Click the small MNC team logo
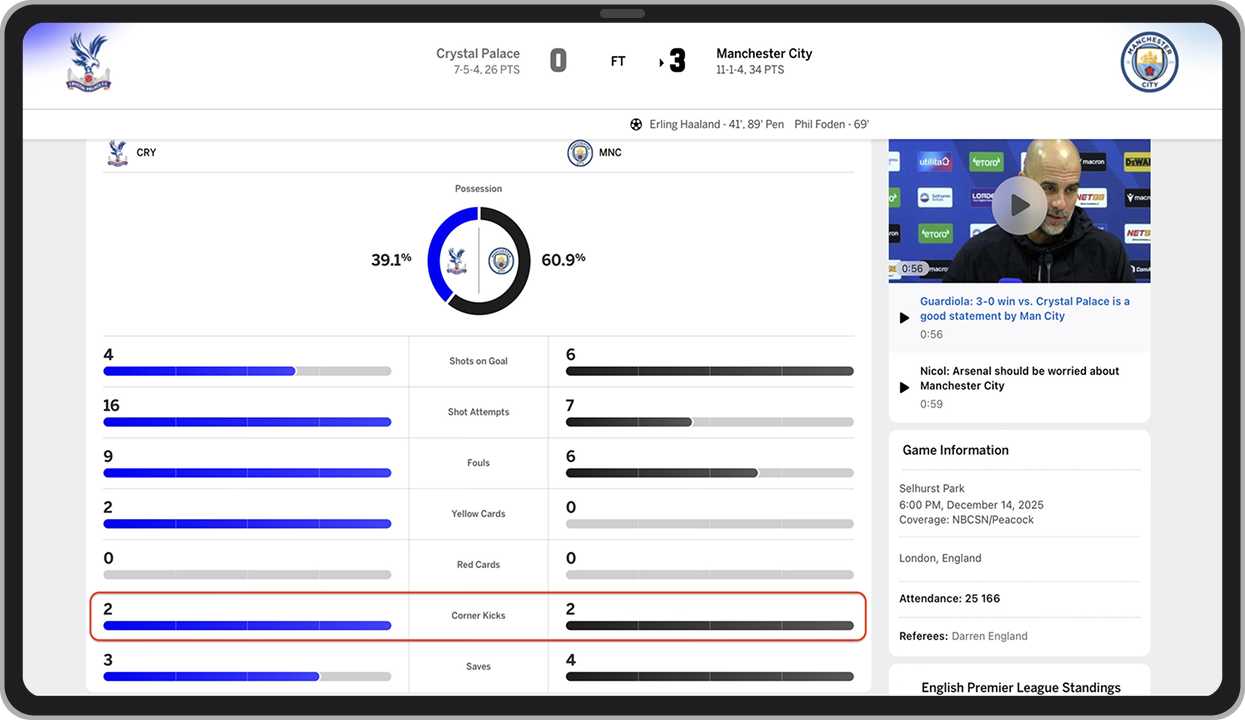1245x720 pixels. [580, 153]
